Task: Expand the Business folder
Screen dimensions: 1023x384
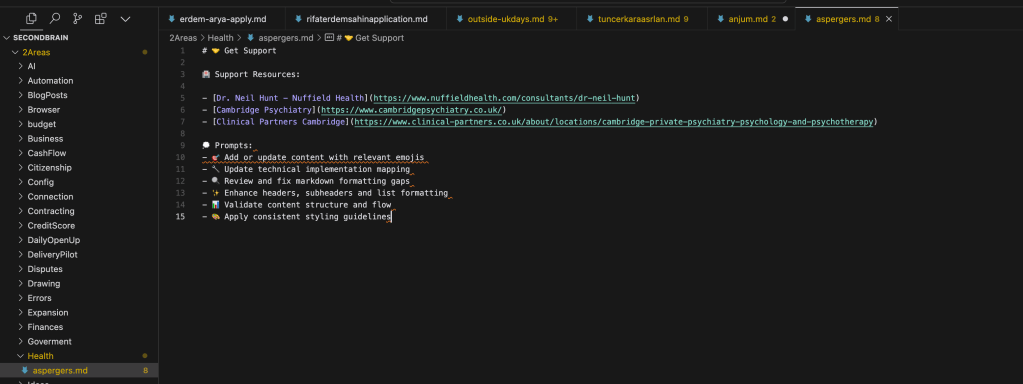Action: (x=45, y=139)
